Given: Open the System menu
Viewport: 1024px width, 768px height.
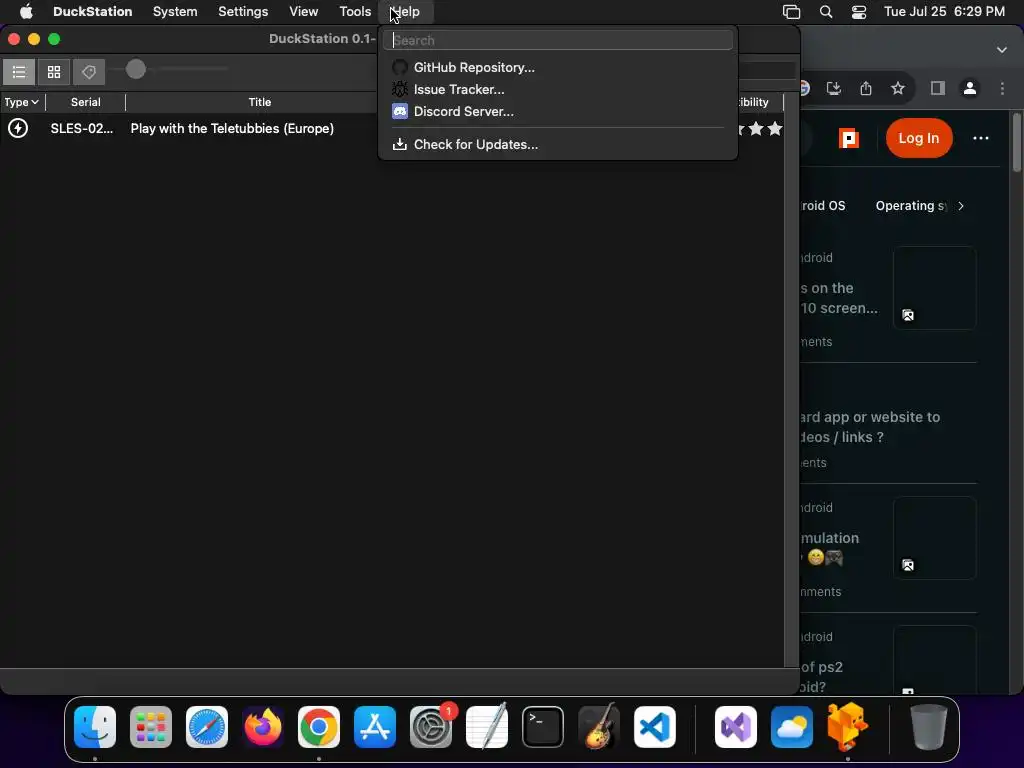Looking at the screenshot, I should (175, 11).
